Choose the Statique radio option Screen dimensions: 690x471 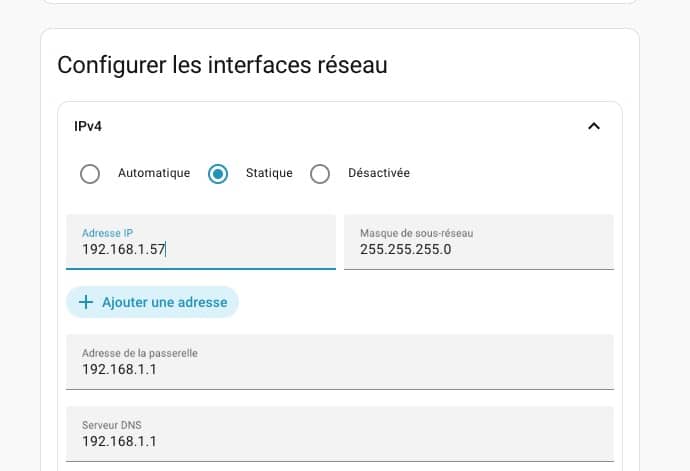coord(218,174)
